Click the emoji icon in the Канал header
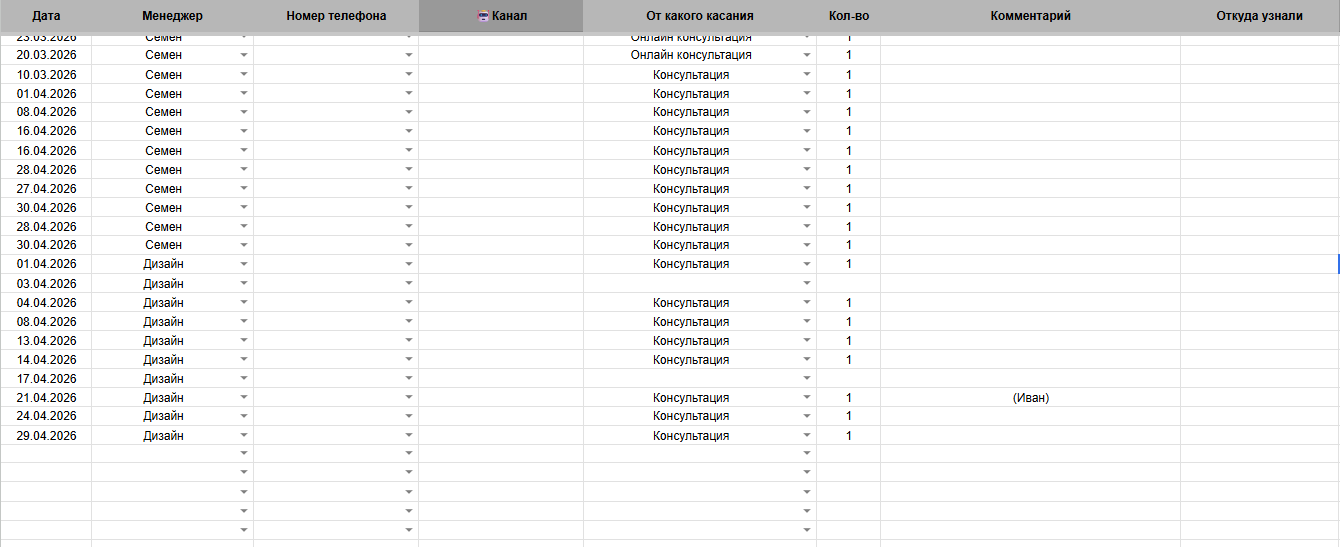1340x547 pixels. pyautogui.click(x=483, y=16)
